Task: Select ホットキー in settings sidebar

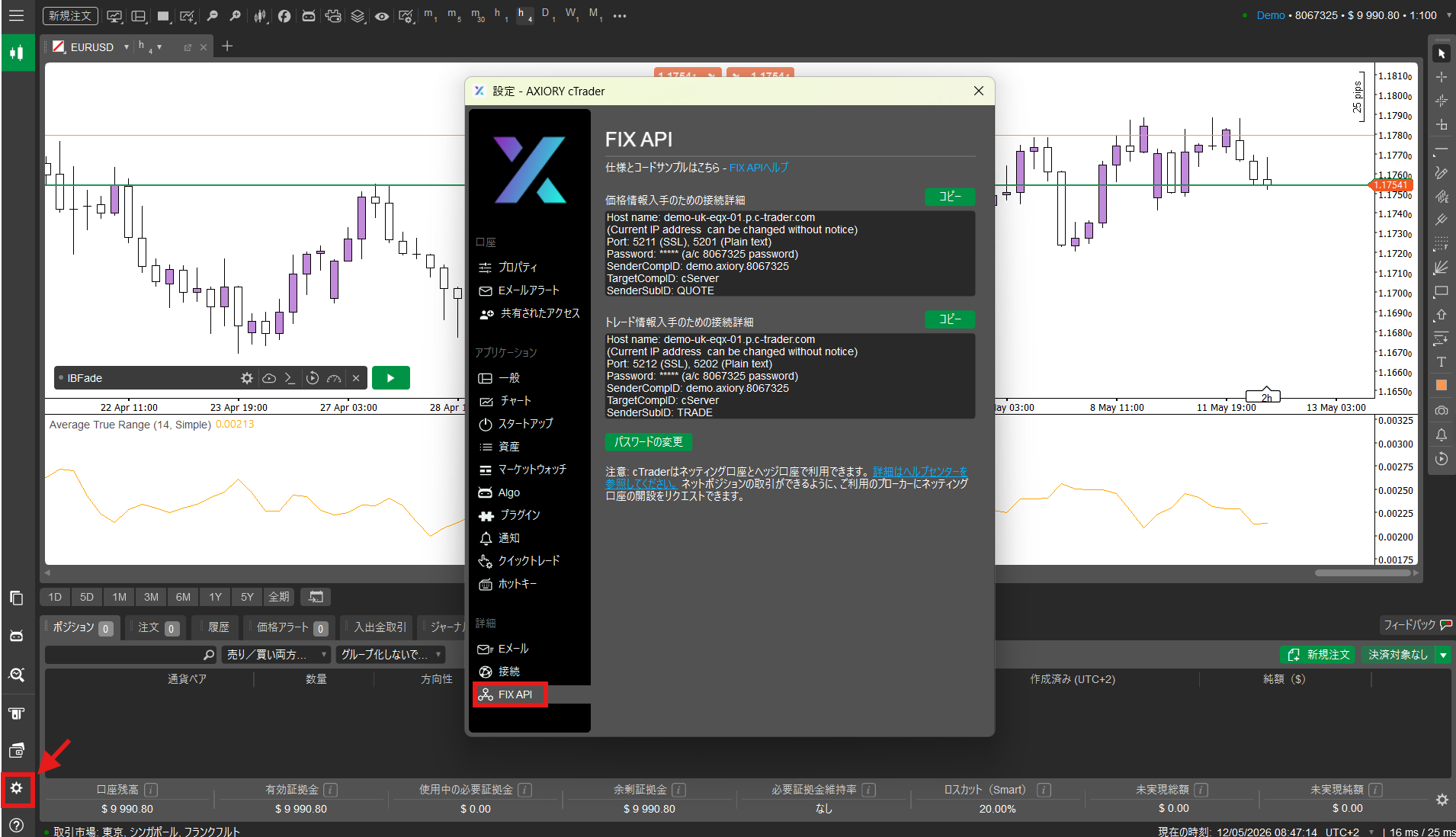Action: point(518,584)
